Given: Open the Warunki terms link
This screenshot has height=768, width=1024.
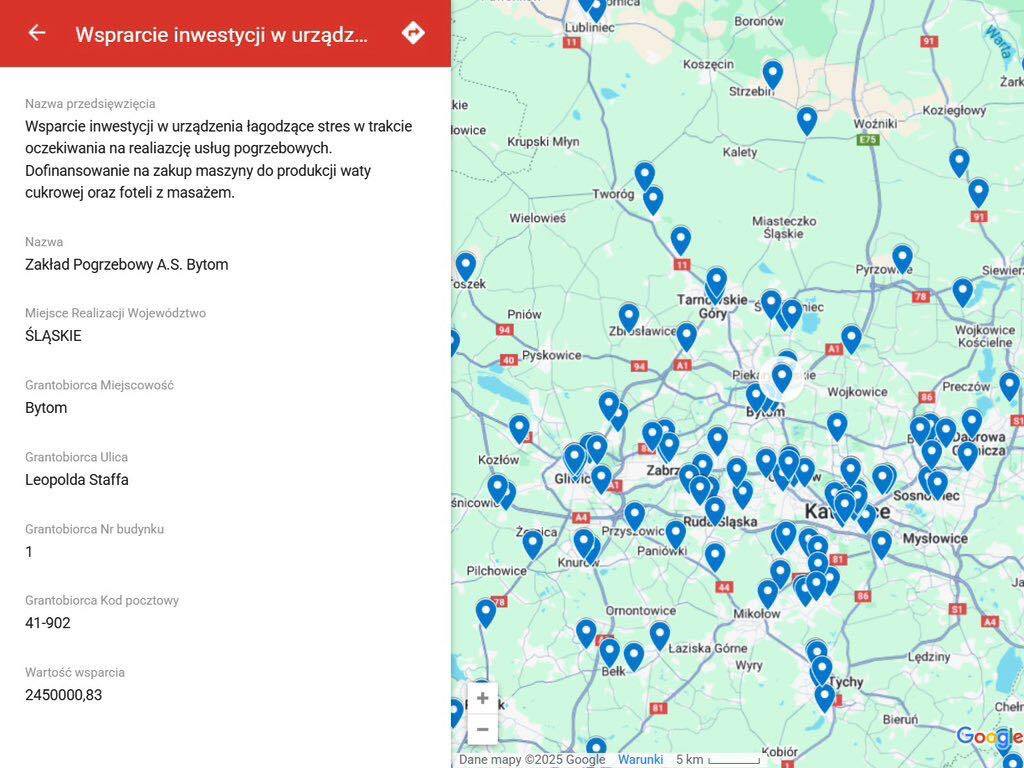Looking at the screenshot, I should point(640,760).
